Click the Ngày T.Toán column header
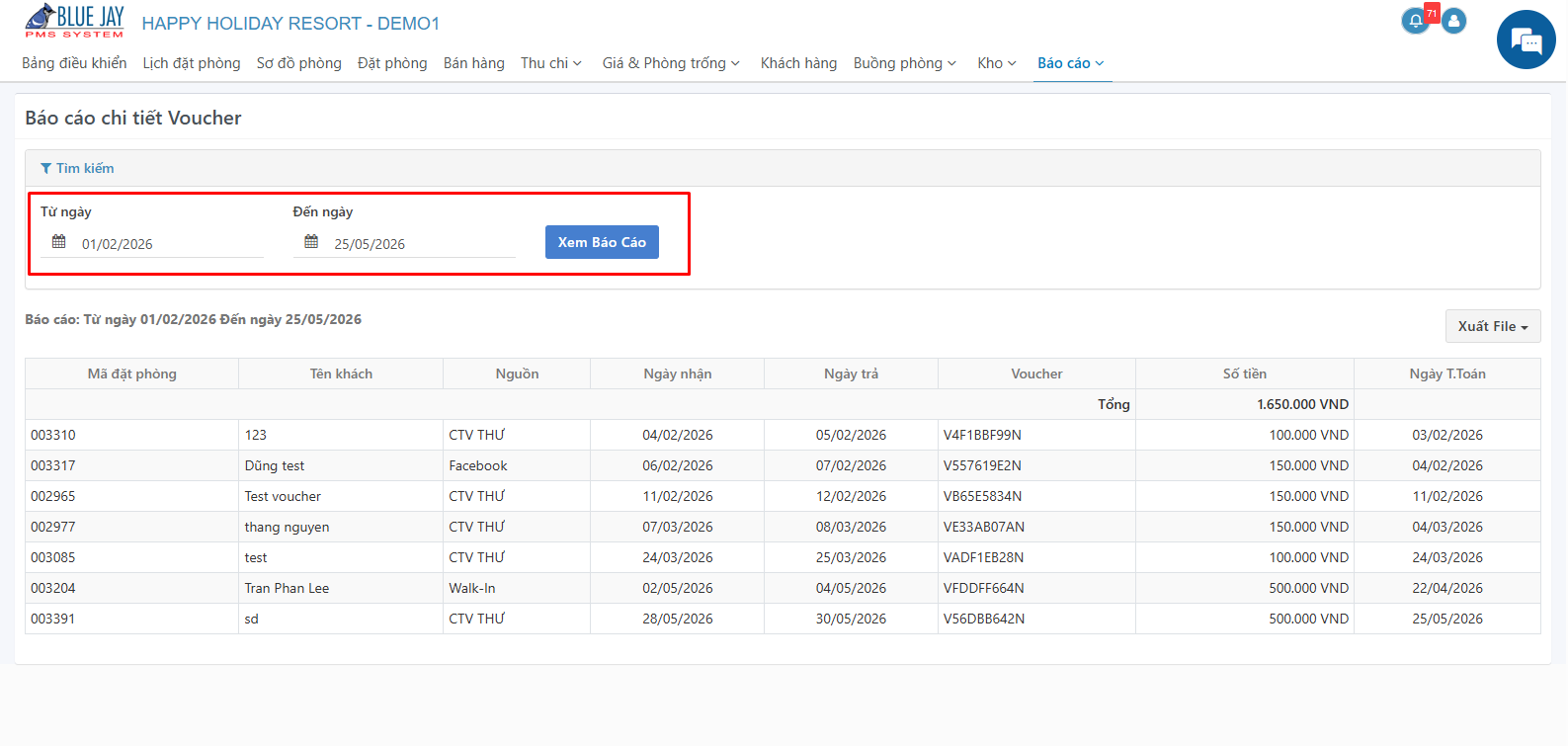This screenshot has width=1568, height=746. click(1447, 373)
